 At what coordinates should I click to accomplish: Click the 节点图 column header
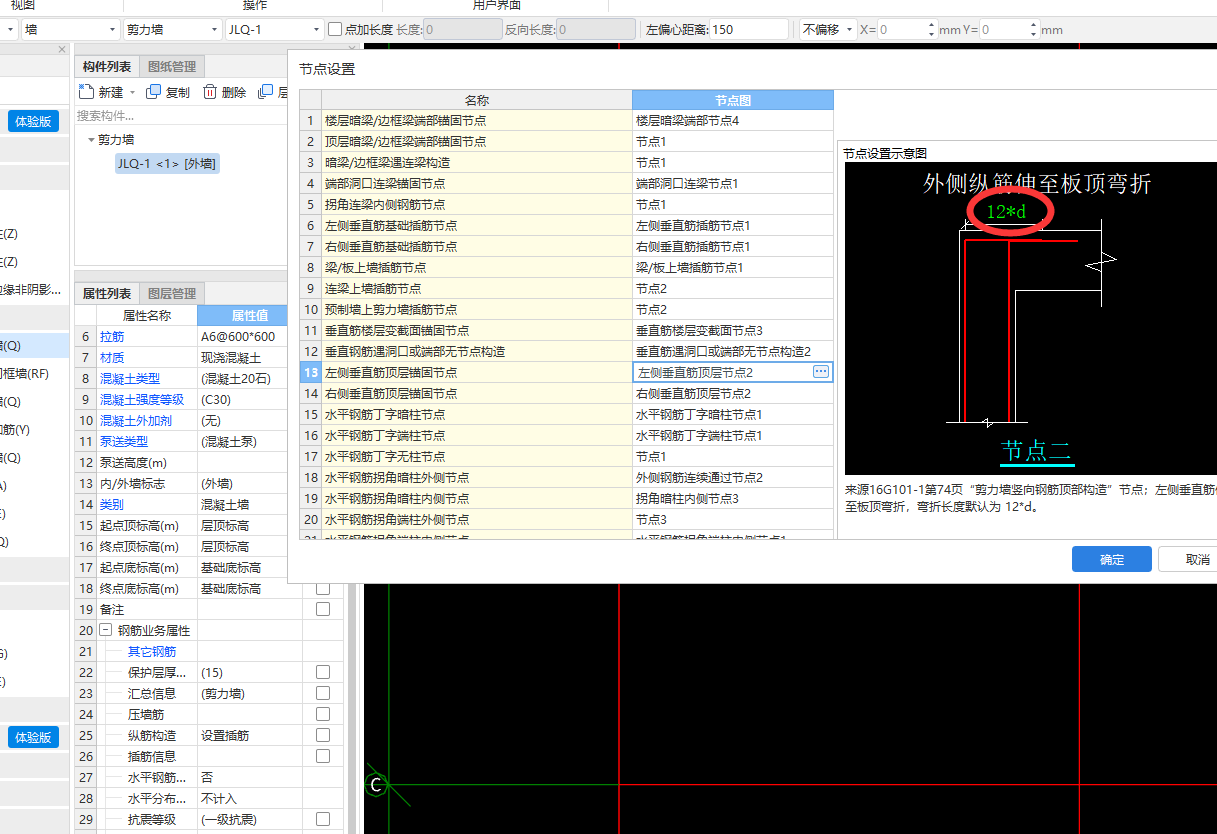[x=733, y=100]
